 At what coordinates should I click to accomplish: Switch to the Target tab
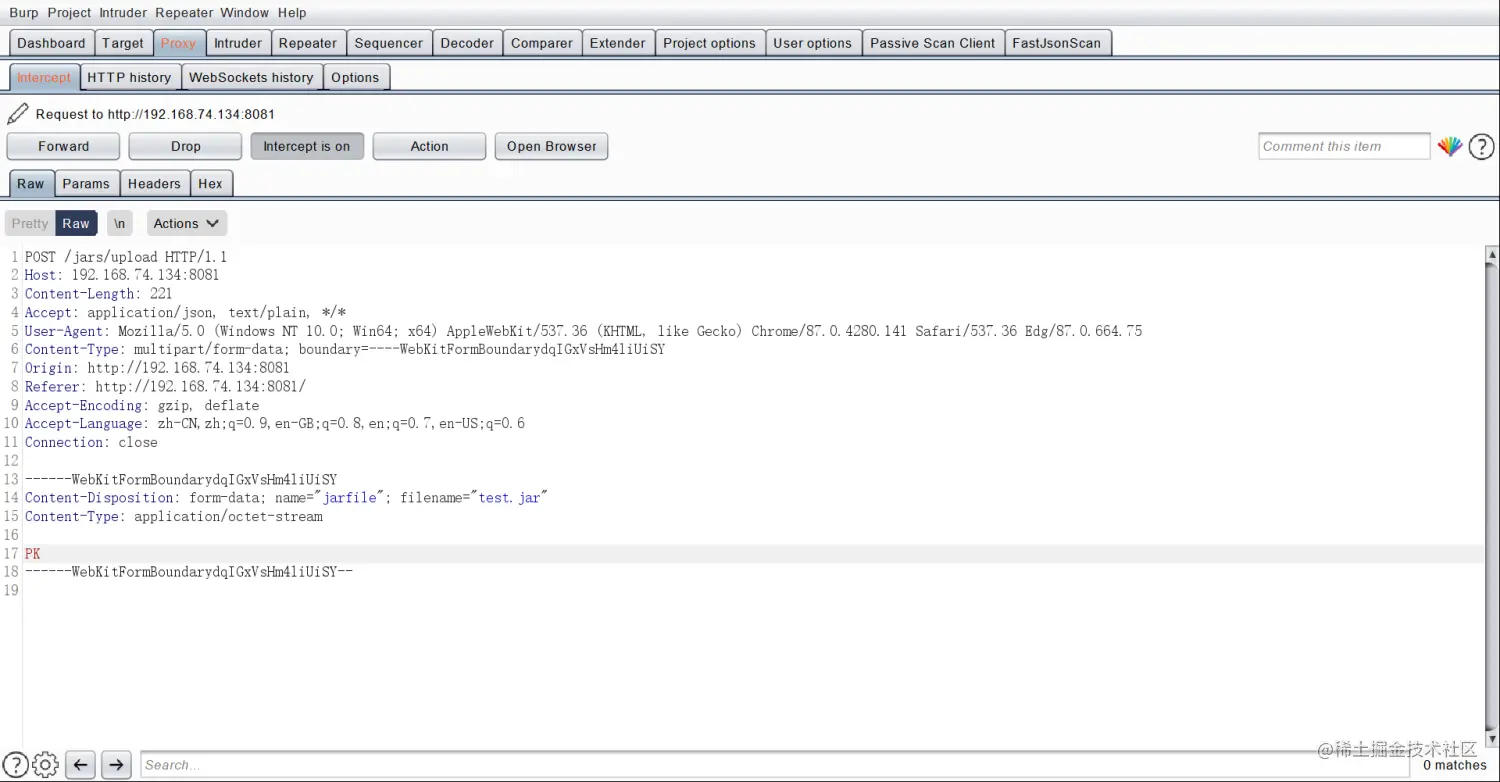click(x=123, y=43)
